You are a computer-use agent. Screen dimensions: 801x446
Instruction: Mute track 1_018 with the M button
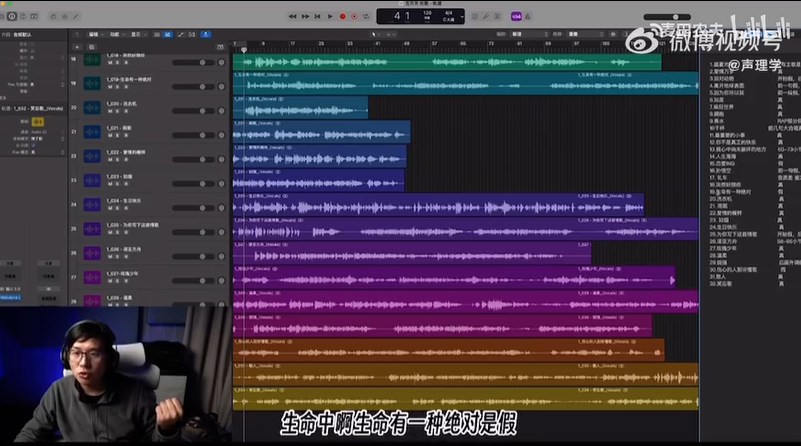click(x=110, y=63)
